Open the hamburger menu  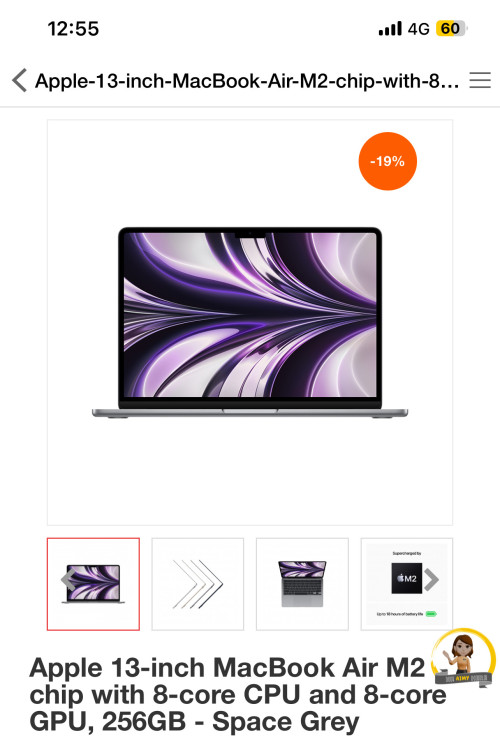[x=480, y=80]
